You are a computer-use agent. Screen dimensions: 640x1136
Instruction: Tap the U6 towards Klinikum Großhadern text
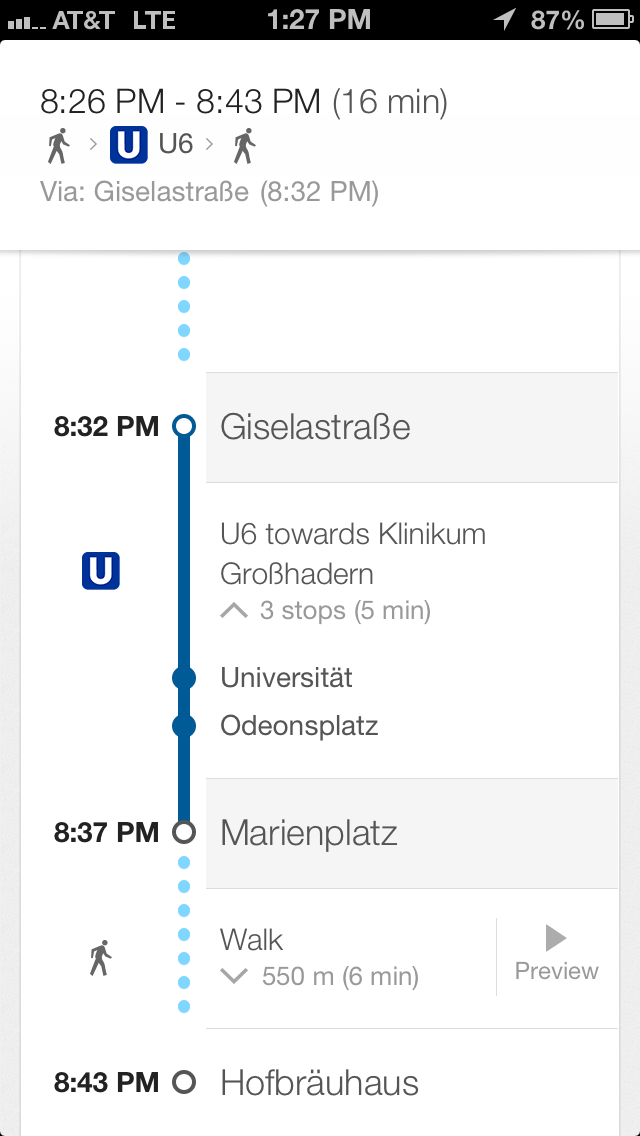353,553
